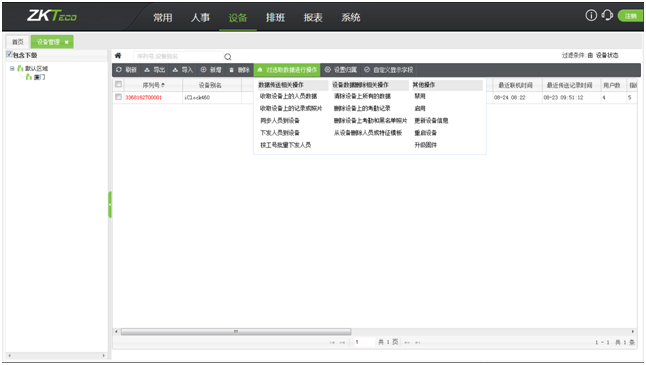Click the 刷新 refresh toolbar item
The image size is (646, 365).
[x=126, y=70]
